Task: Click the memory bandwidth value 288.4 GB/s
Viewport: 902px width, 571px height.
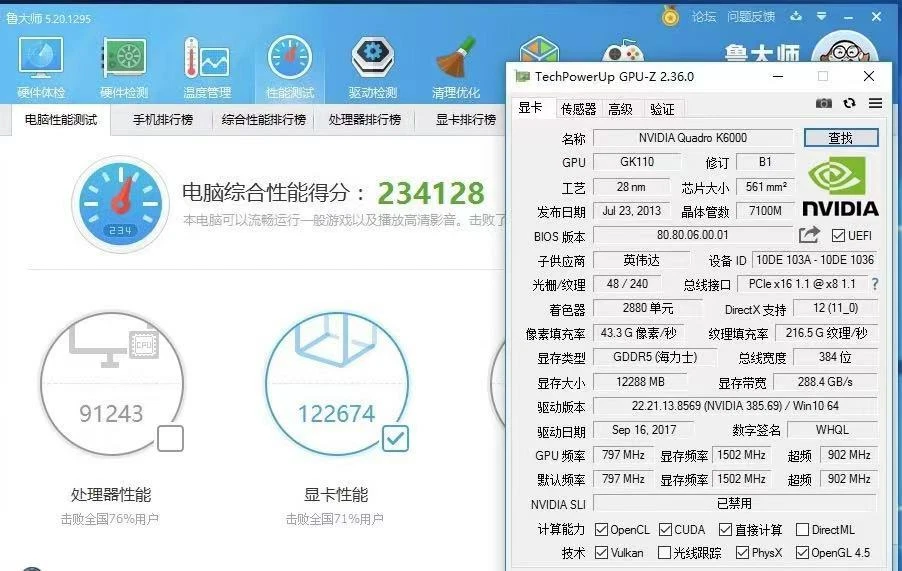Action: 825,382
